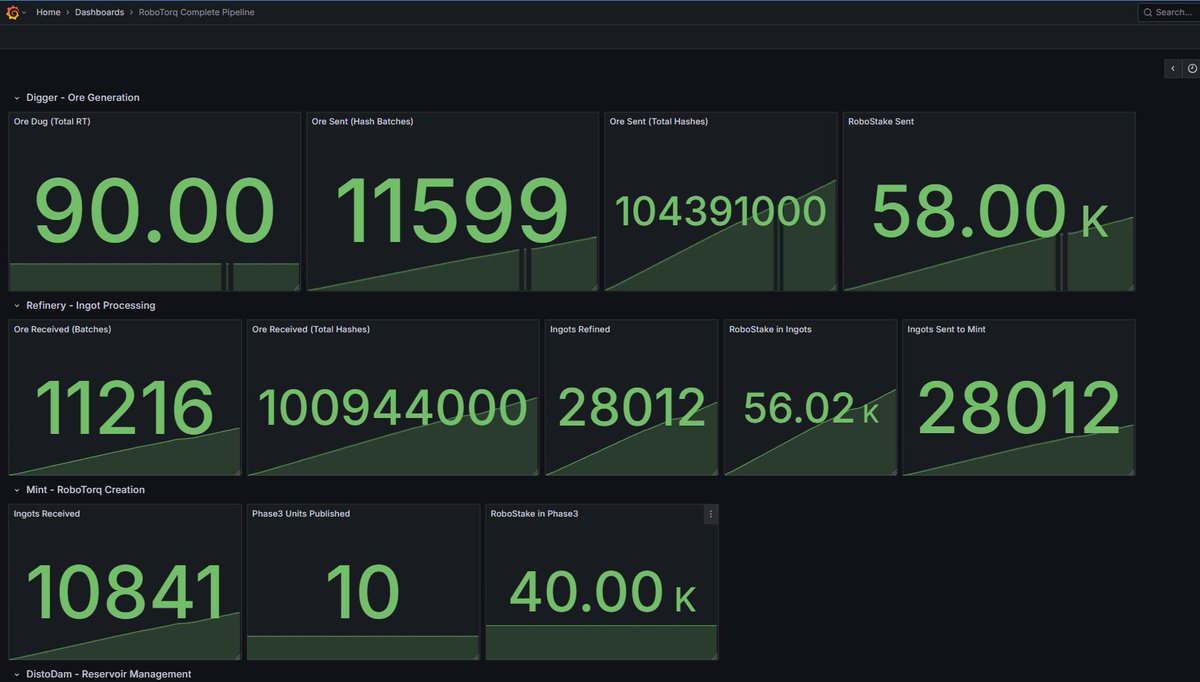Open RoboStake in Phase3 panel menu
Viewport: 1200px width, 682px height.
[711, 514]
